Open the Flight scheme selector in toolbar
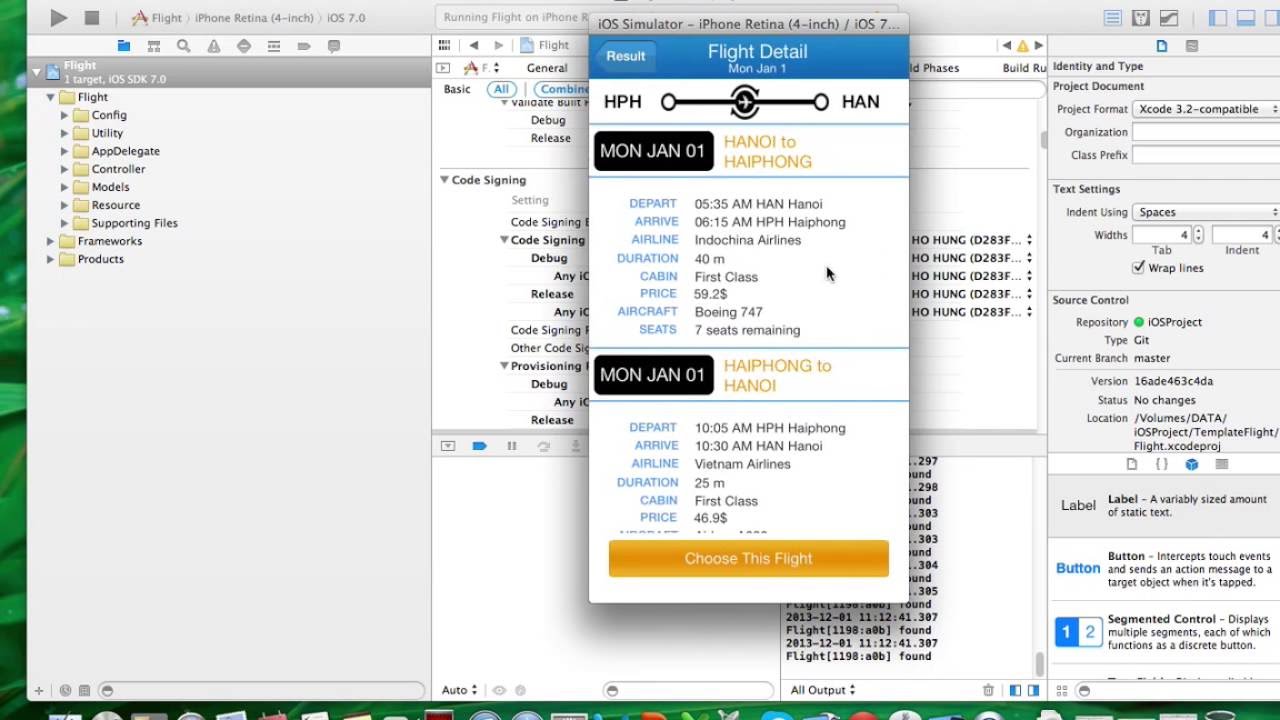The width and height of the screenshot is (1280, 720). pyautogui.click(x=157, y=18)
